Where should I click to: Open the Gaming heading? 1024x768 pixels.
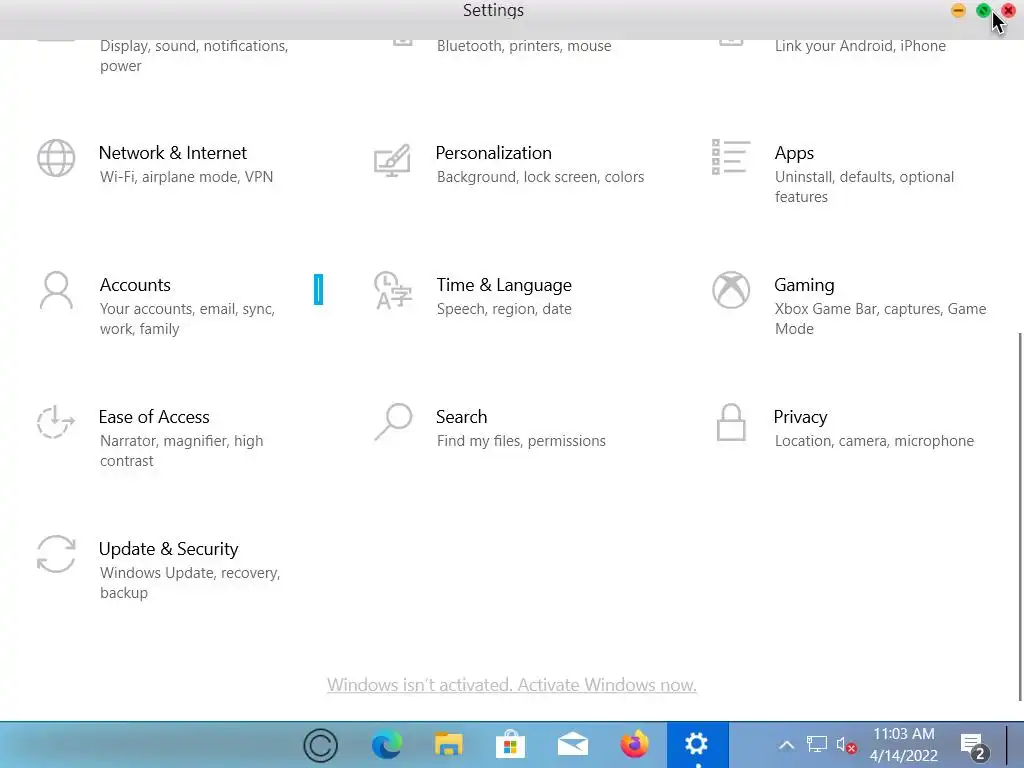(804, 285)
